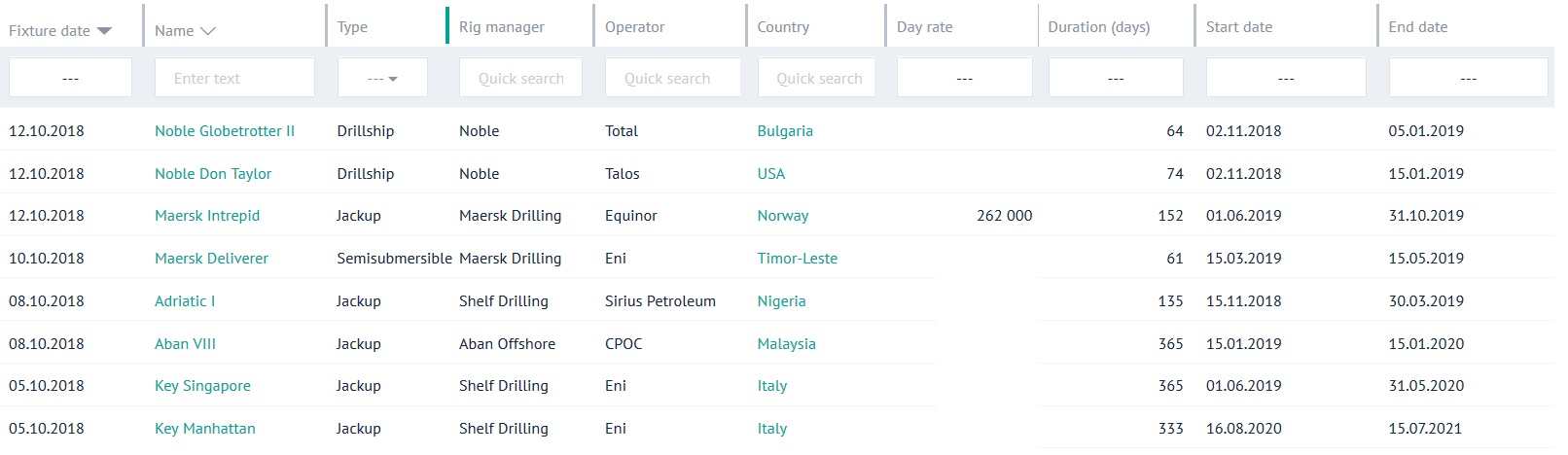
Task: Click the Day rate filter box
Action: click(964, 78)
